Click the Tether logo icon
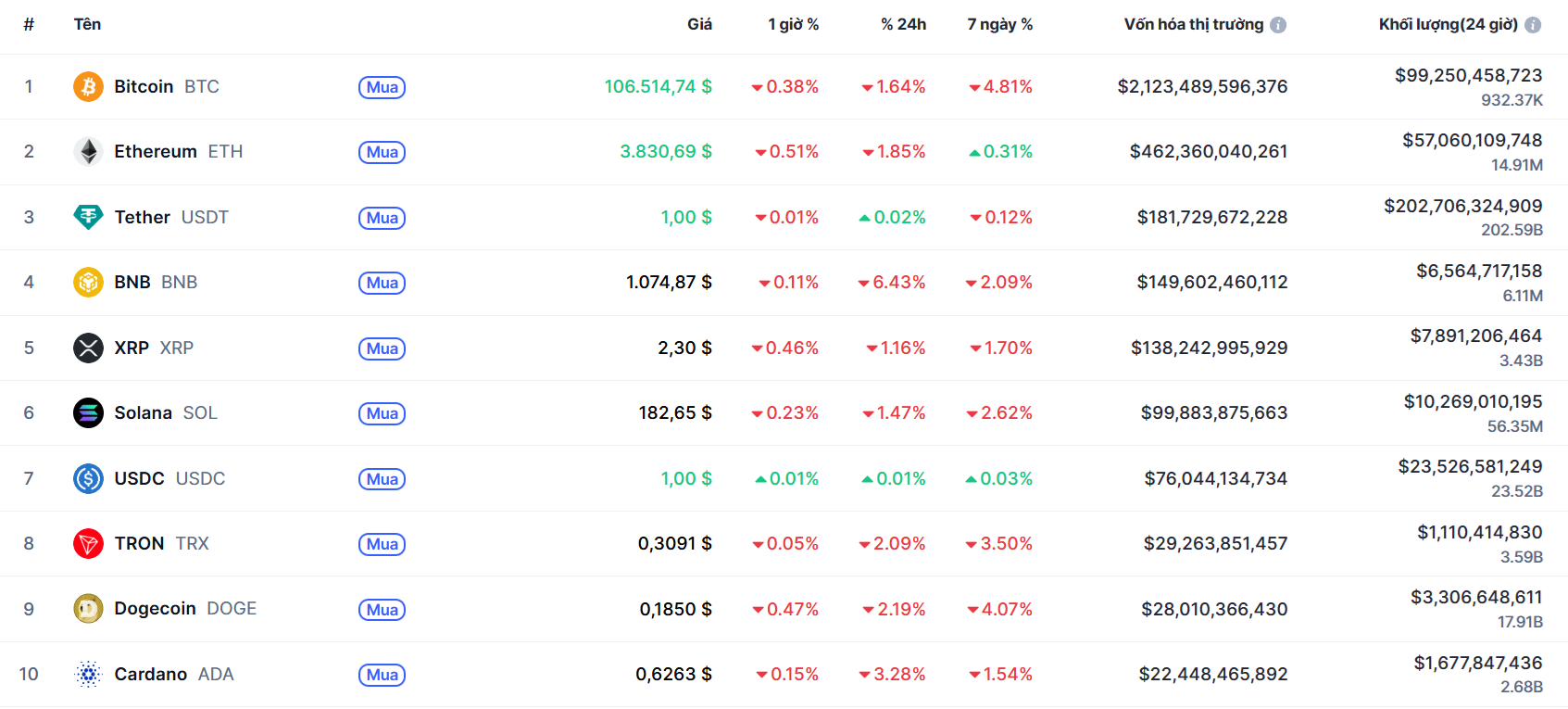Image resolution: width=1568 pixels, height=709 pixels. point(88,217)
